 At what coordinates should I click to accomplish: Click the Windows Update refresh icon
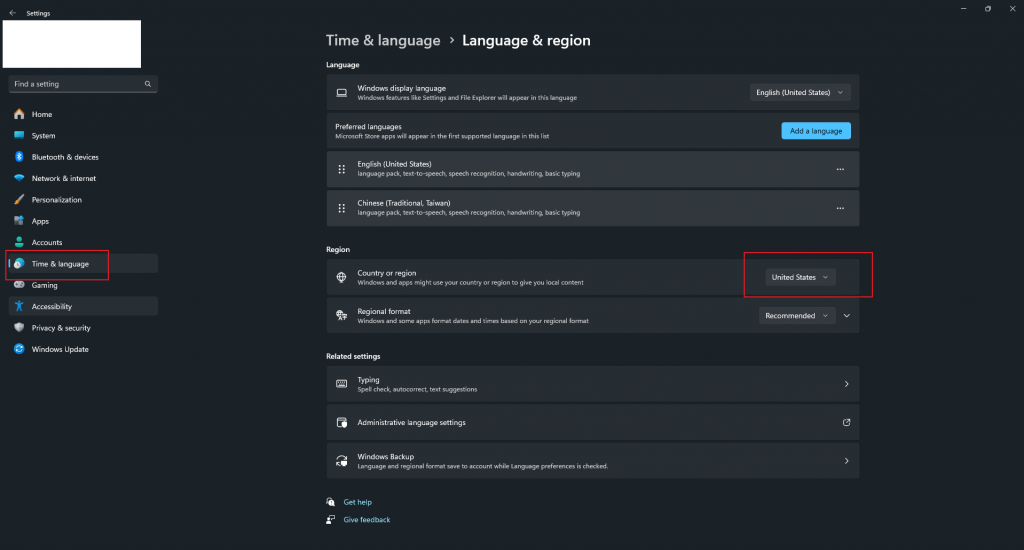click(x=19, y=349)
